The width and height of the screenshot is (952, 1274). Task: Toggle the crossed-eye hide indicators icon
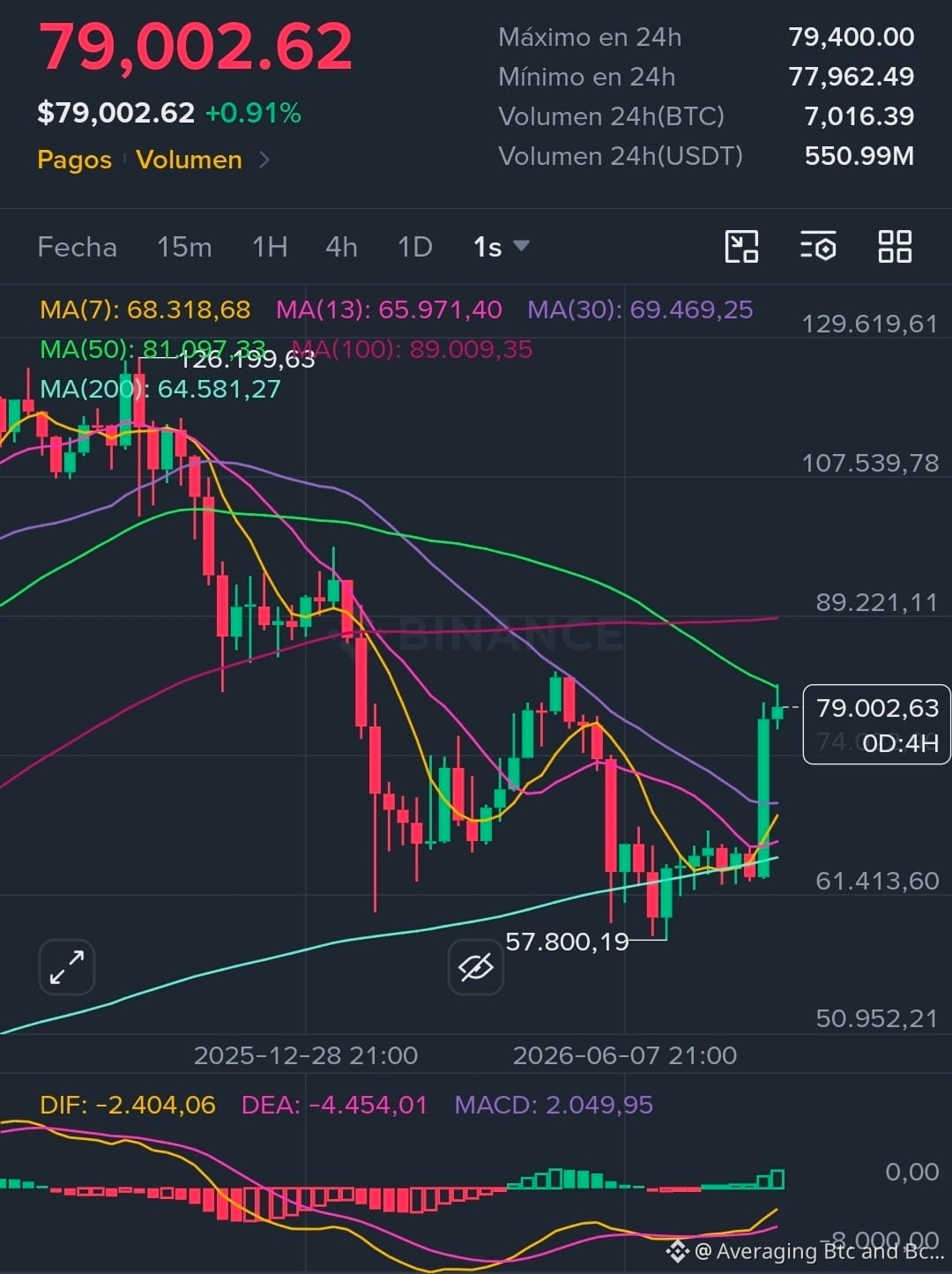point(476,967)
